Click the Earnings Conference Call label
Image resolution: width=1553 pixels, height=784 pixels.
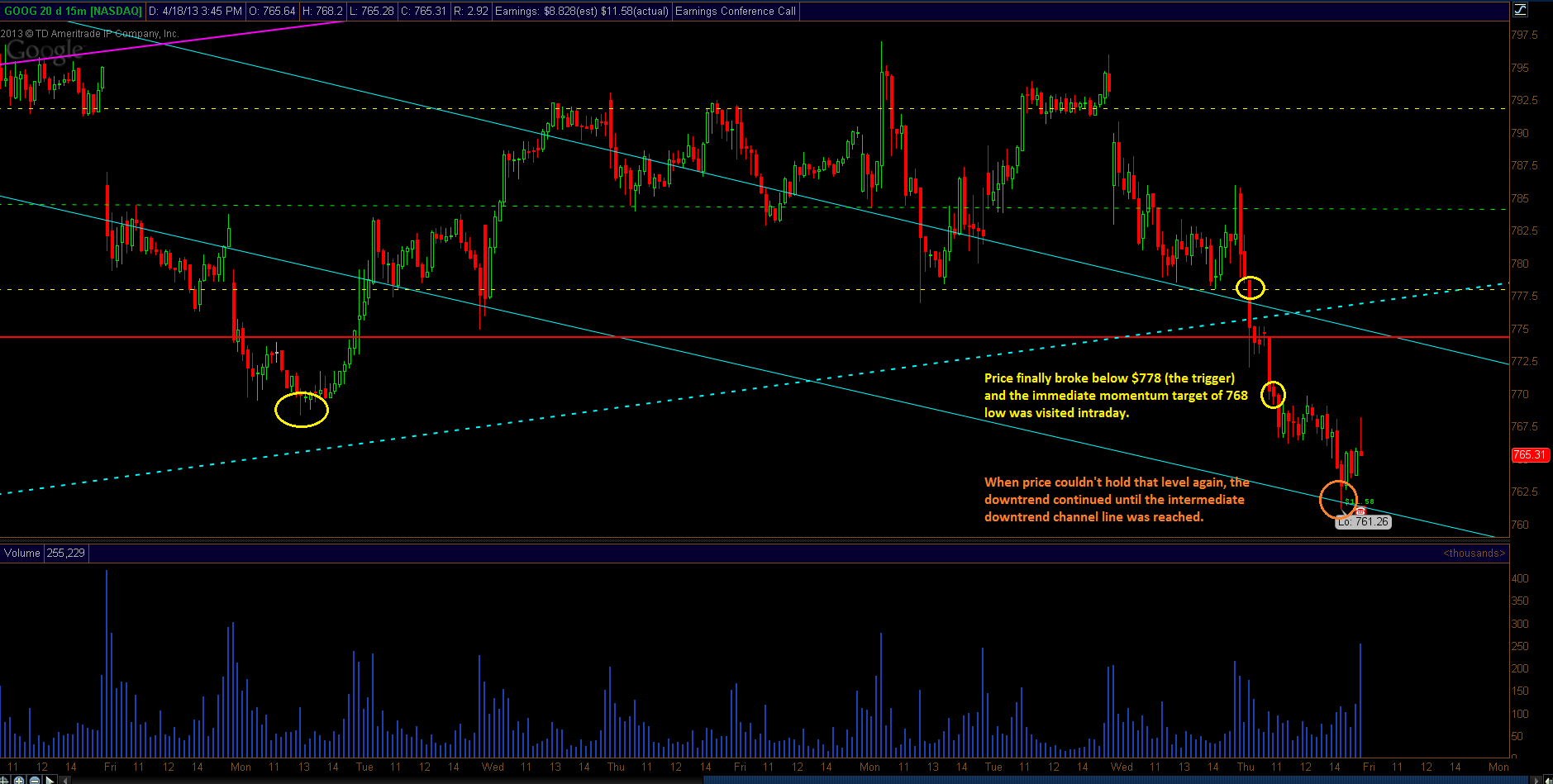735,11
